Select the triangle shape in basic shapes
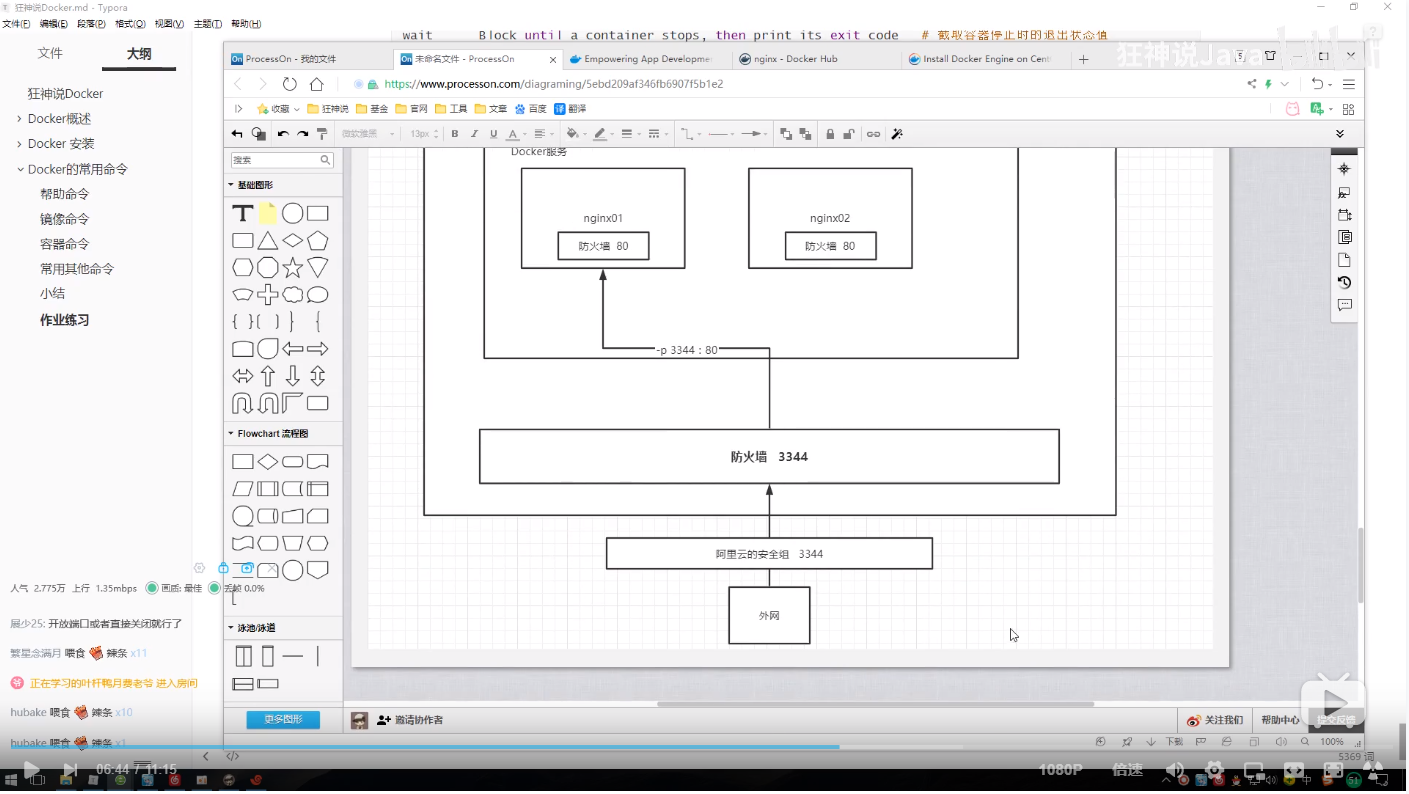Viewport: 1409px width, 794px height. 267,240
